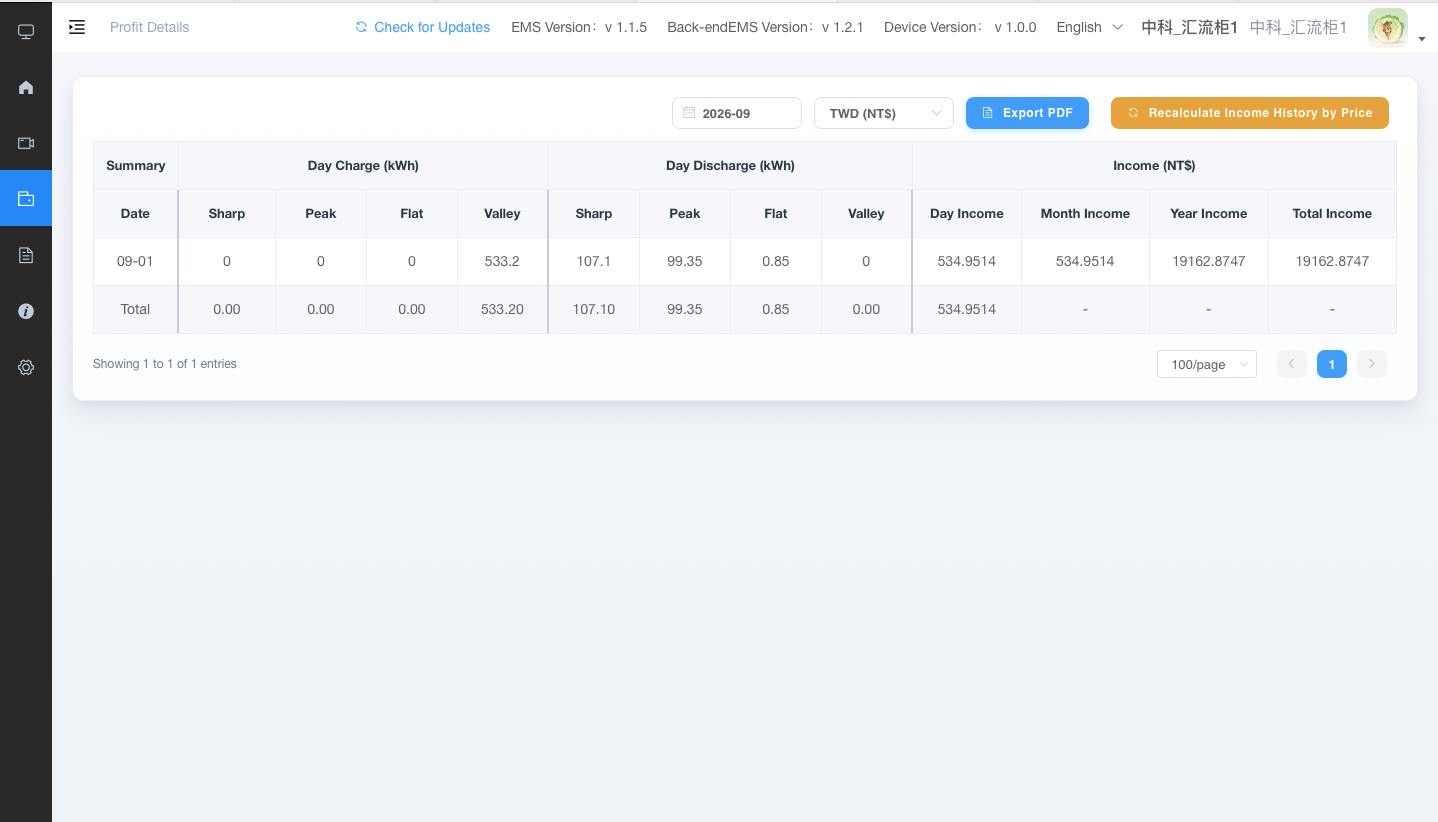
Task: Click the 19162.8747 Total Income cell
Action: 1332,261
